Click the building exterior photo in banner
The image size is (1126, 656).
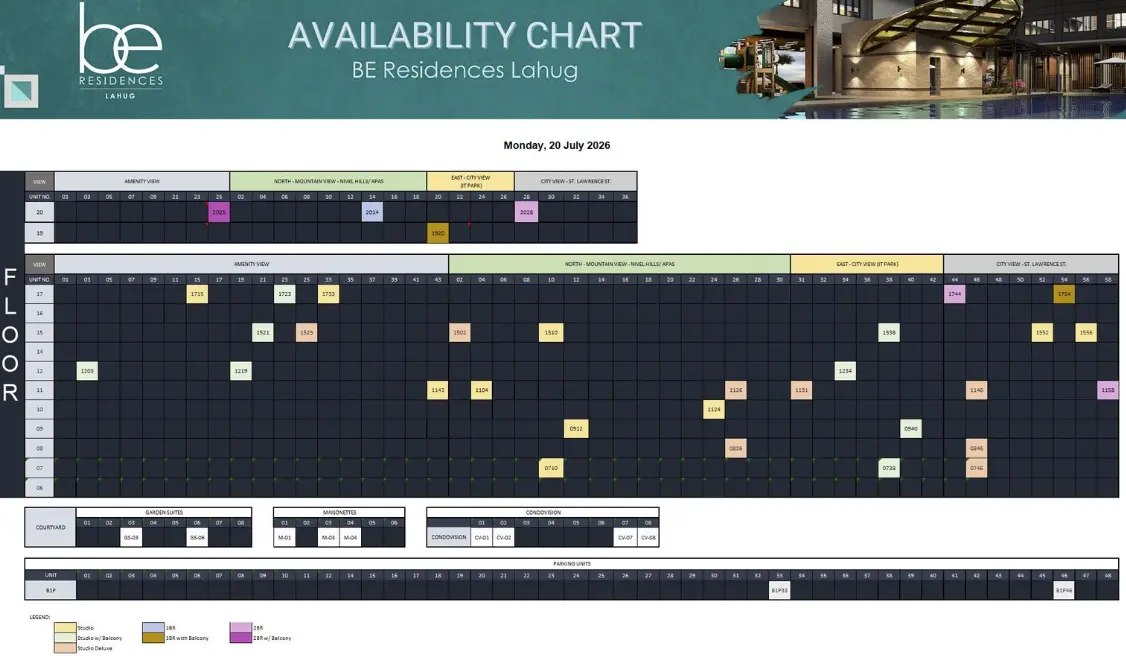coord(923,57)
